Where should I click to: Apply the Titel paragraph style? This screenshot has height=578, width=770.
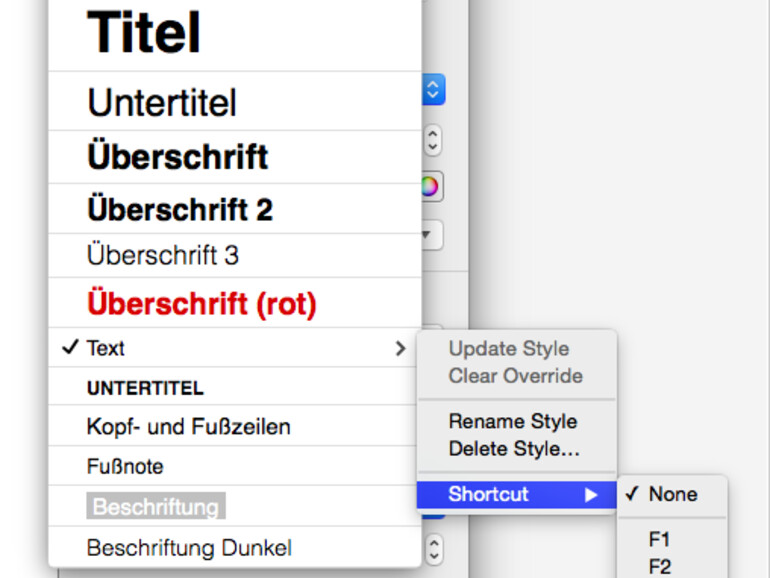click(144, 33)
